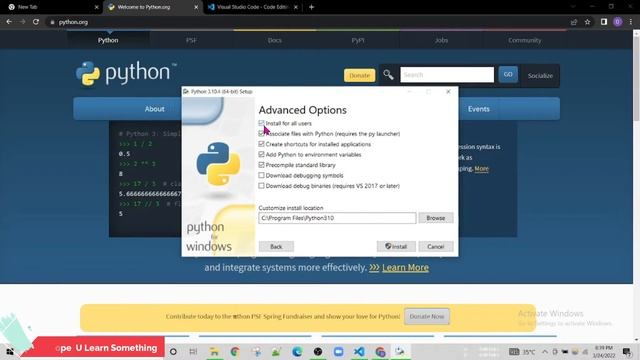This screenshot has width=640, height=360.
Task: Click the install location path field
Action: [x=337, y=218]
